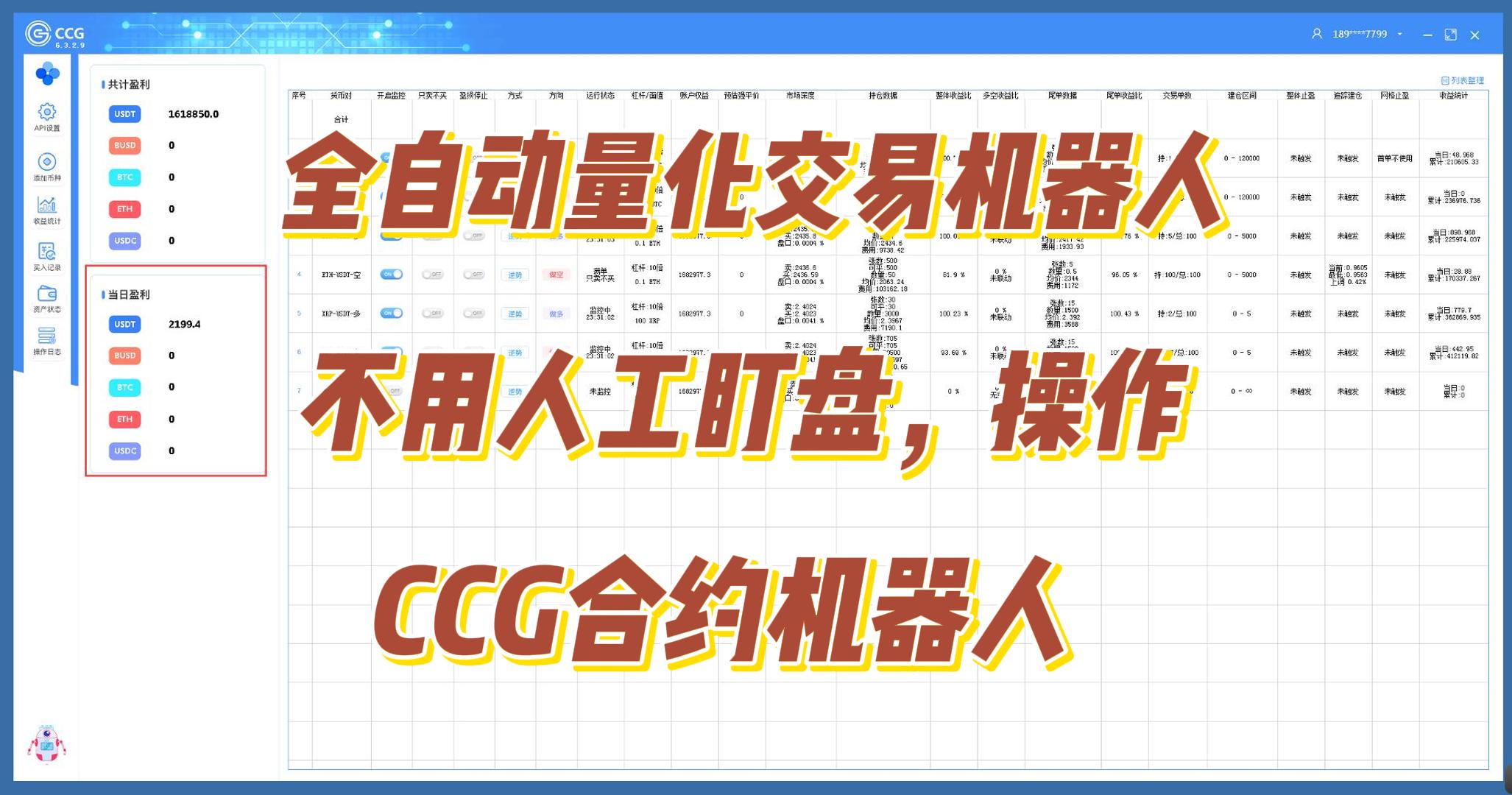Click the 网格止盈 column header
The height and width of the screenshot is (795, 1512).
click(x=1395, y=96)
